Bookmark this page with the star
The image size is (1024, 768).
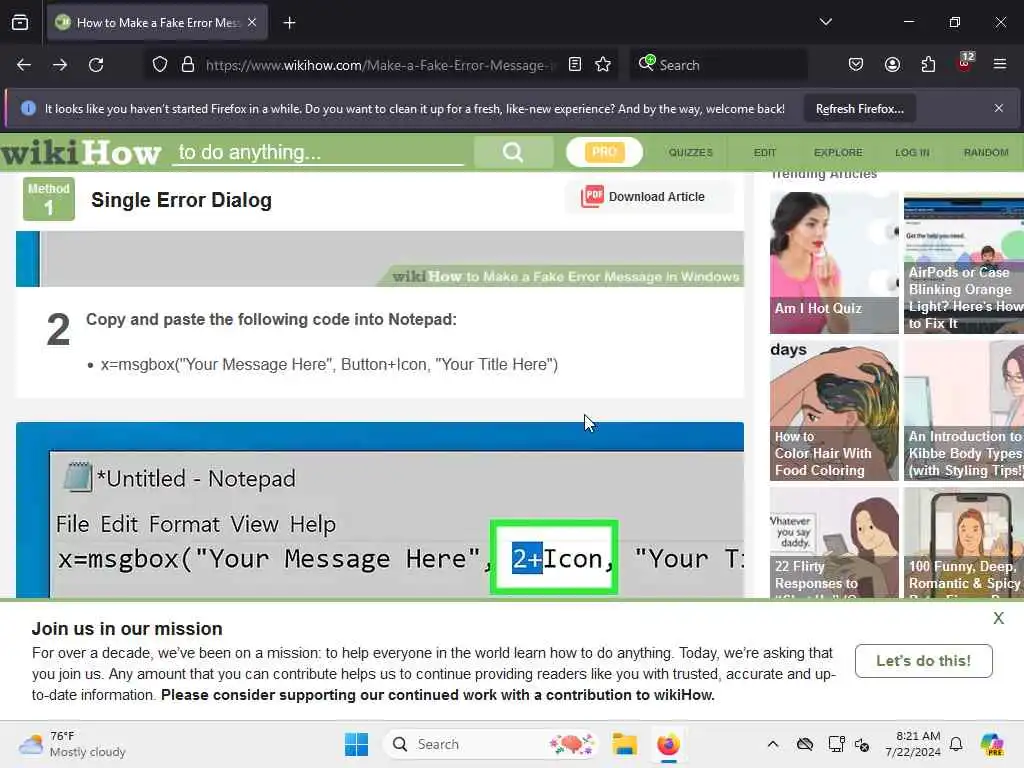603,64
